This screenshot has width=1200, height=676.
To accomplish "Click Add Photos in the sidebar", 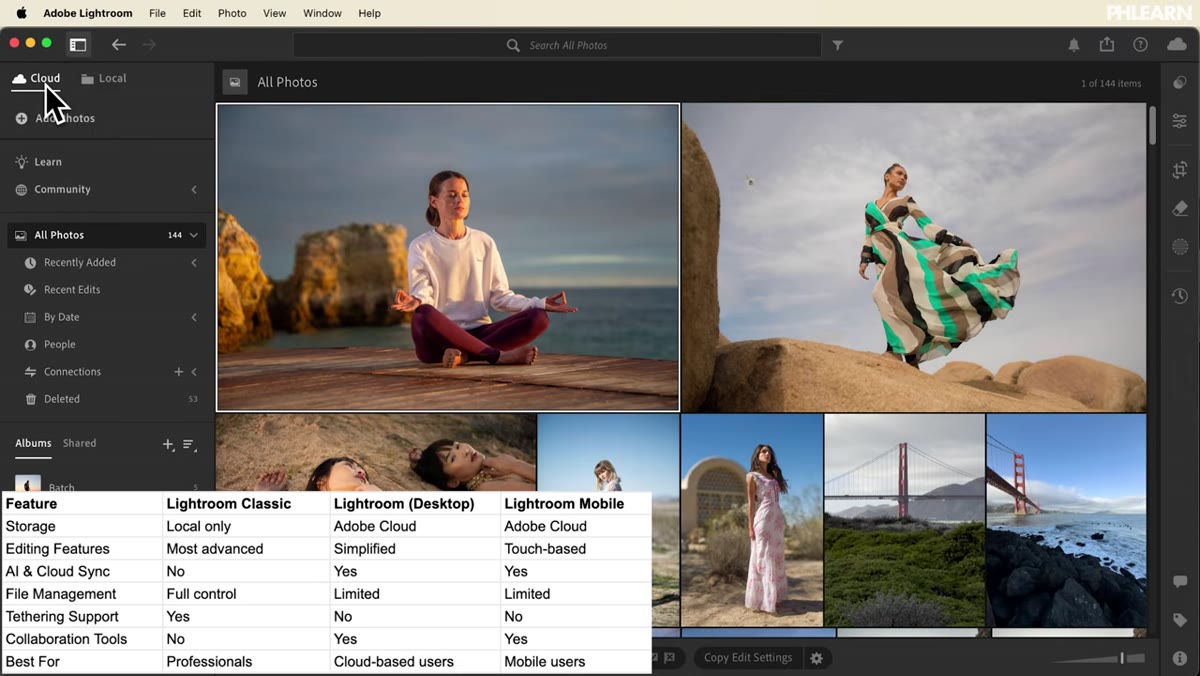I will (56, 118).
